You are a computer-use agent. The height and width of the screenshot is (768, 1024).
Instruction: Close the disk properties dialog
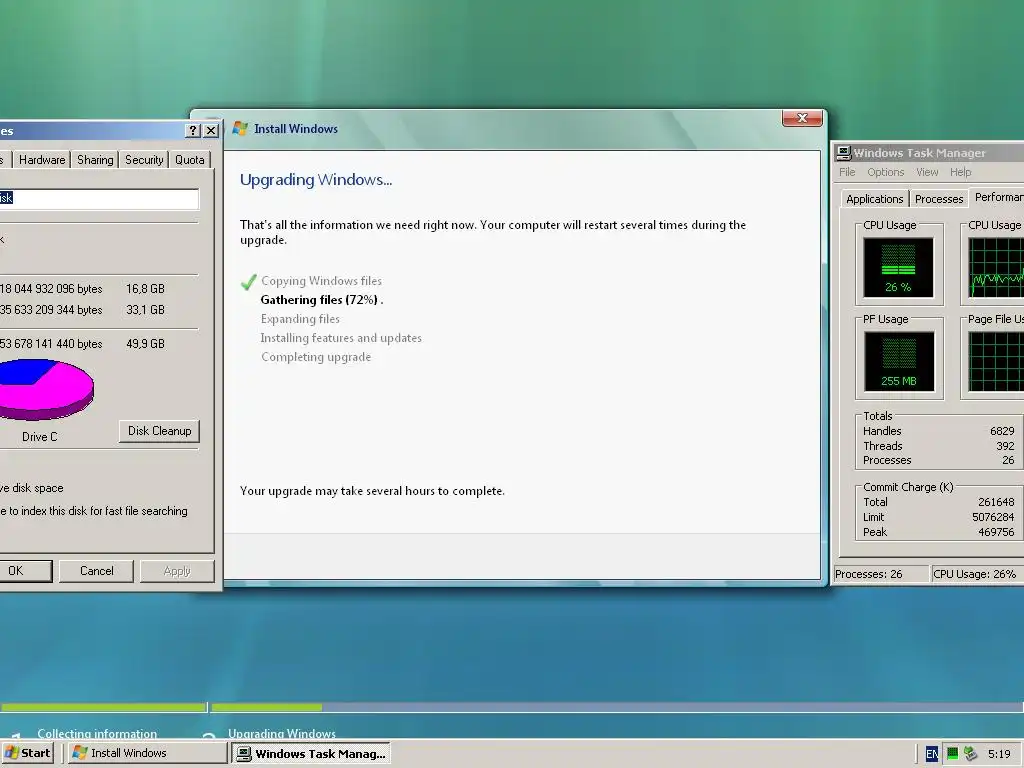(211, 131)
